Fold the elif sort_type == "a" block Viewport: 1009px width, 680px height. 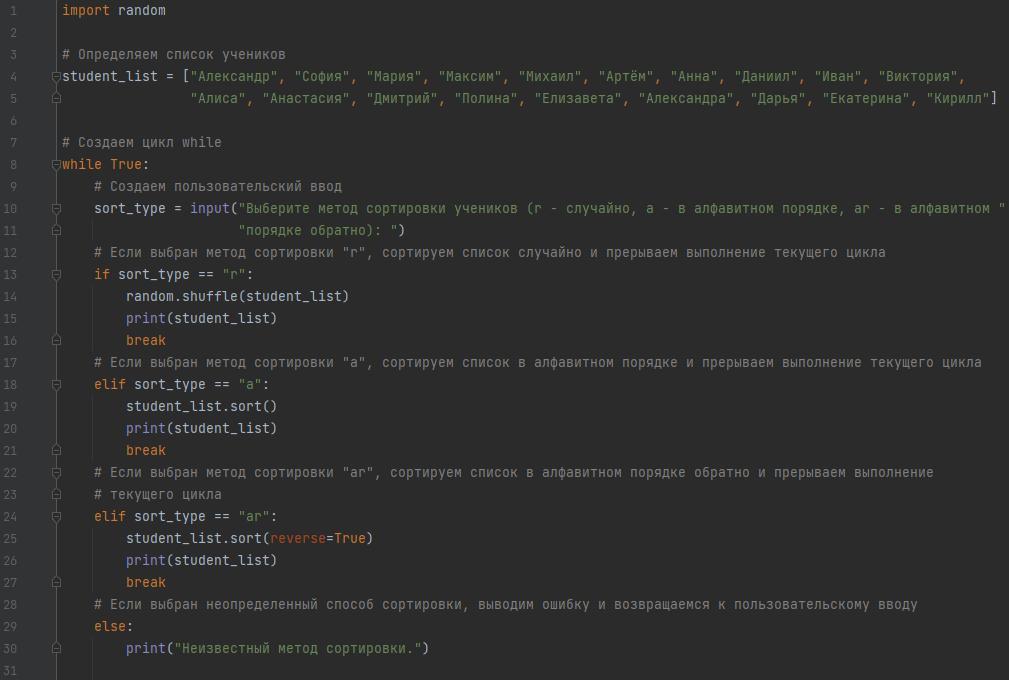point(56,384)
